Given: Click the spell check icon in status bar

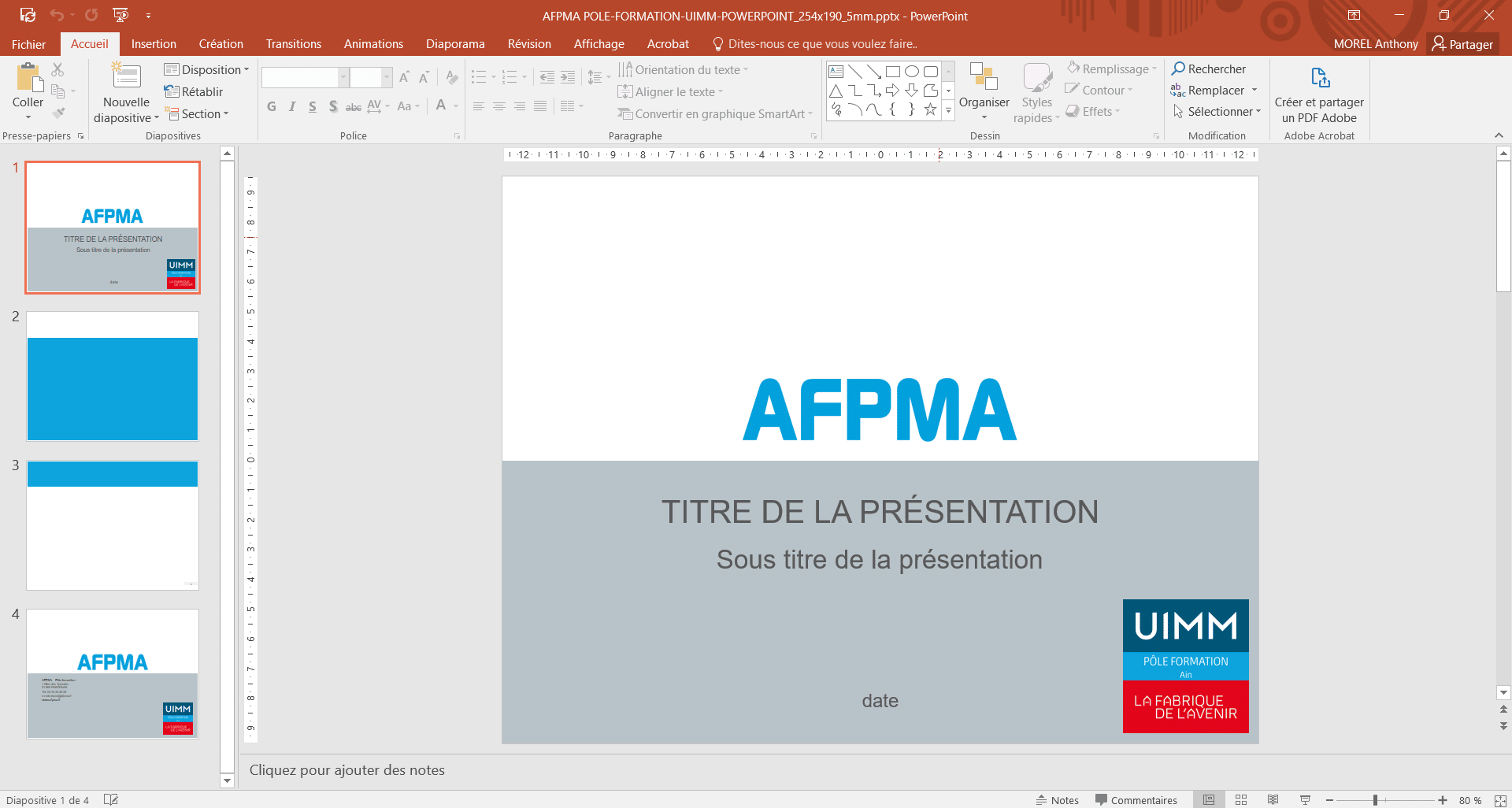Looking at the screenshot, I should [x=111, y=799].
